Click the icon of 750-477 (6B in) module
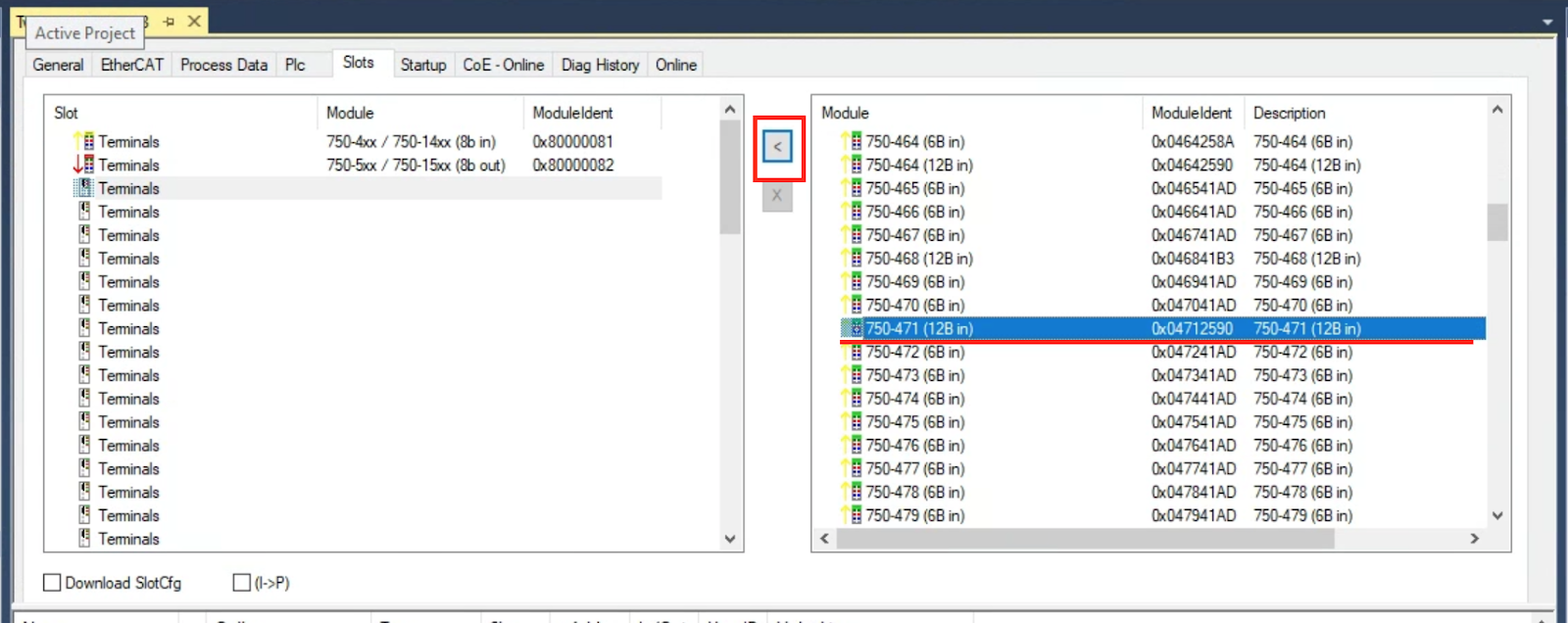1568x623 pixels. pyautogui.click(x=854, y=468)
